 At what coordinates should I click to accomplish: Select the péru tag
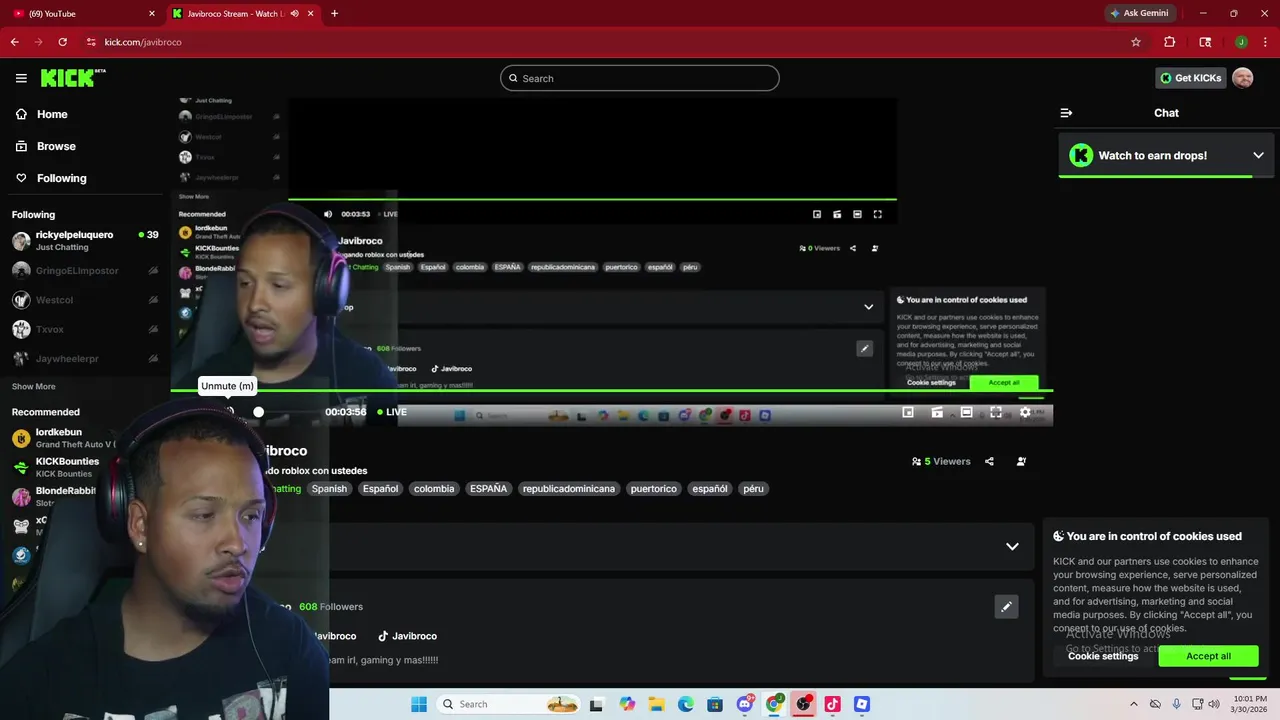point(753,489)
